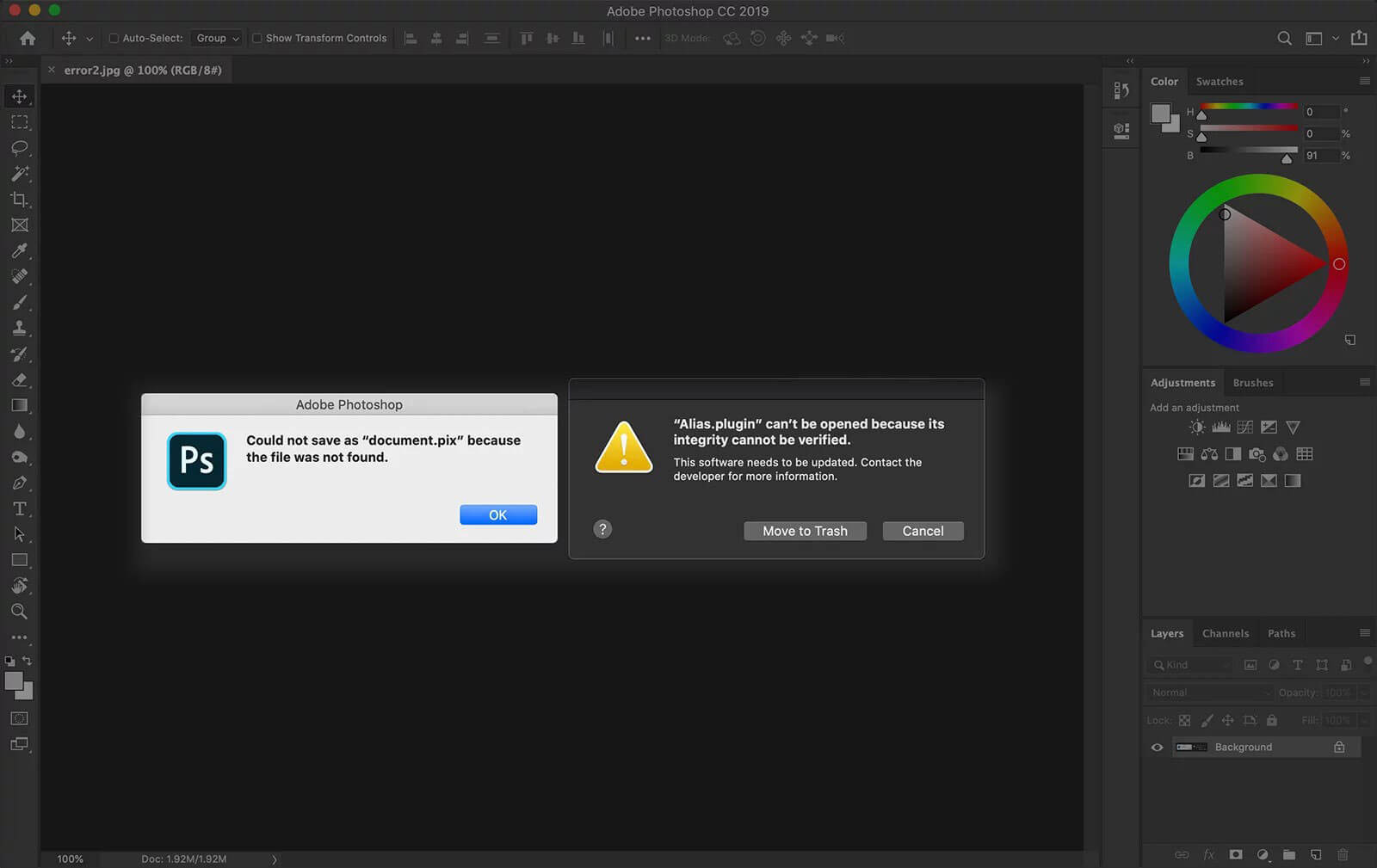This screenshot has width=1377, height=868.
Task: Click the foreground color swatch in toolbar
Action: (14, 681)
